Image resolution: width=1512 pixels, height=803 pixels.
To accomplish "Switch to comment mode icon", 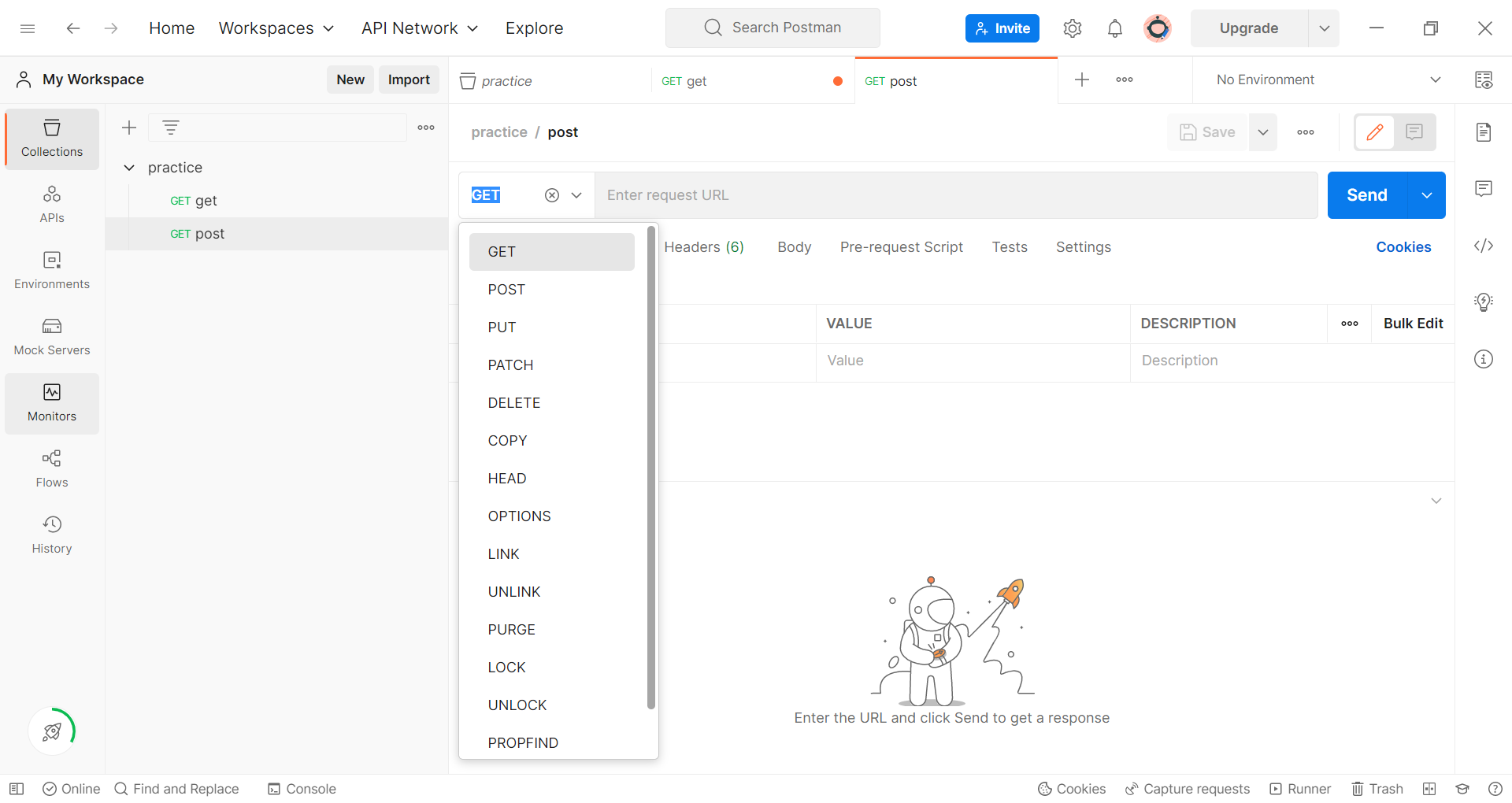I will 1414,132.
